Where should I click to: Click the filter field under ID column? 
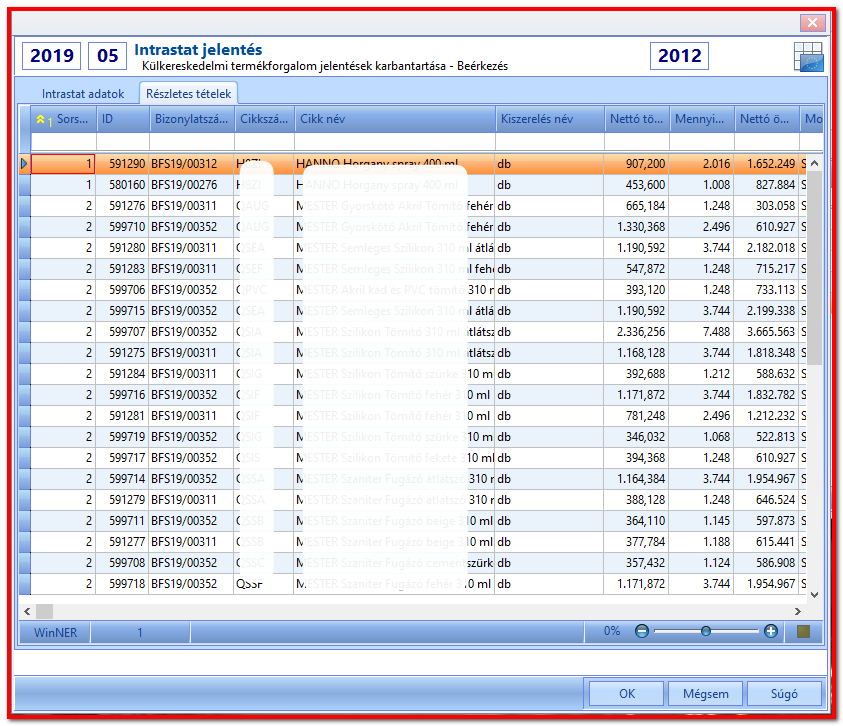point(123,142)
